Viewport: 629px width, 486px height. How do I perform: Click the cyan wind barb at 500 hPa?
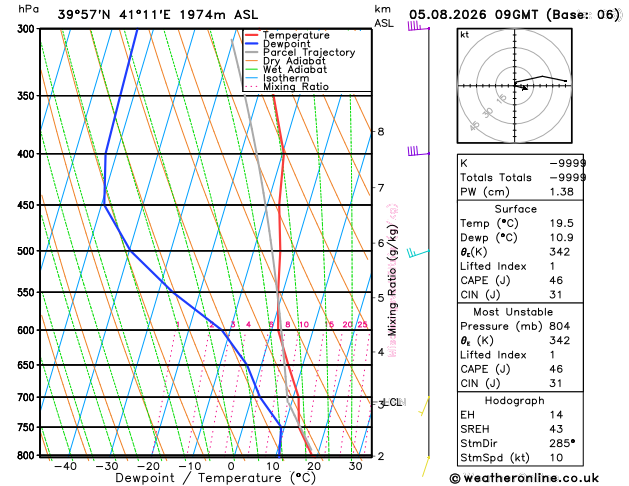point(418,253)
